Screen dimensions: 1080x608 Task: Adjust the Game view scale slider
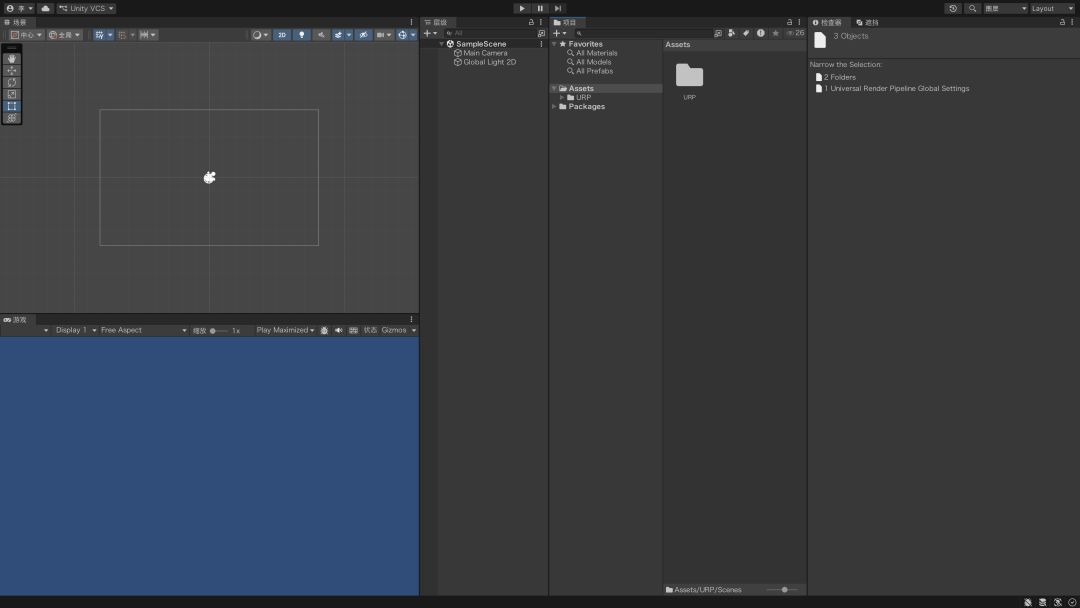click(x=218, y=331)
